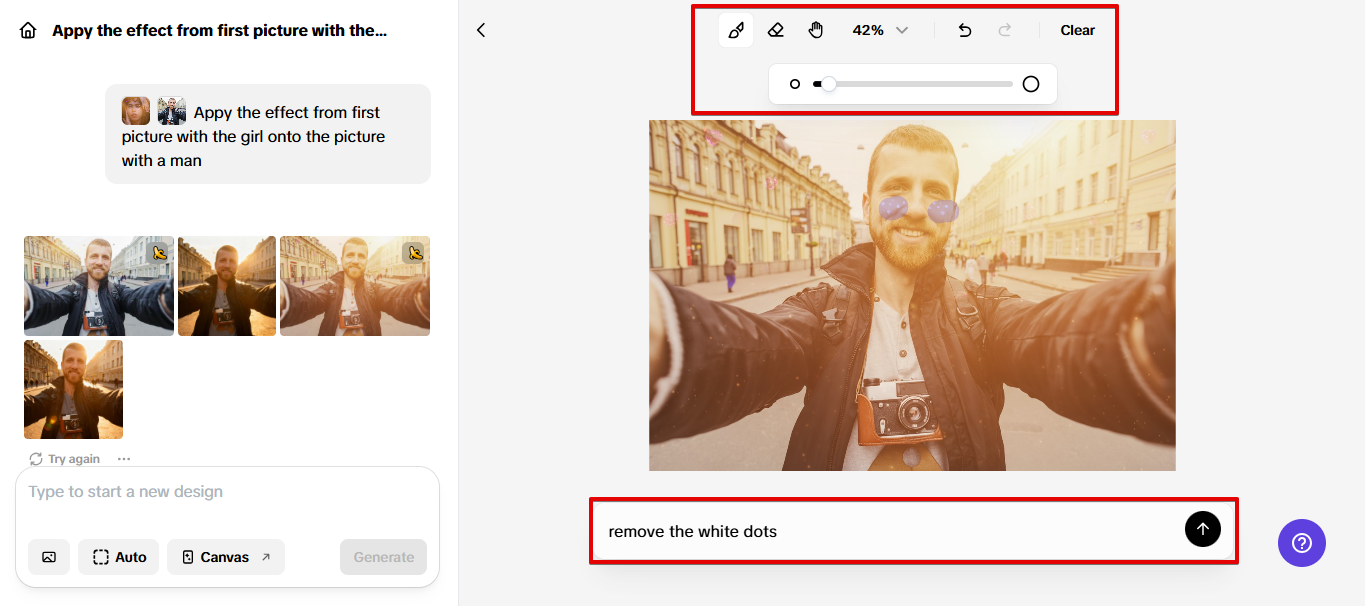Open the Canvas size selector
Image resolution: width=1365 pixels, height=606 pixels.
point(225,556)
